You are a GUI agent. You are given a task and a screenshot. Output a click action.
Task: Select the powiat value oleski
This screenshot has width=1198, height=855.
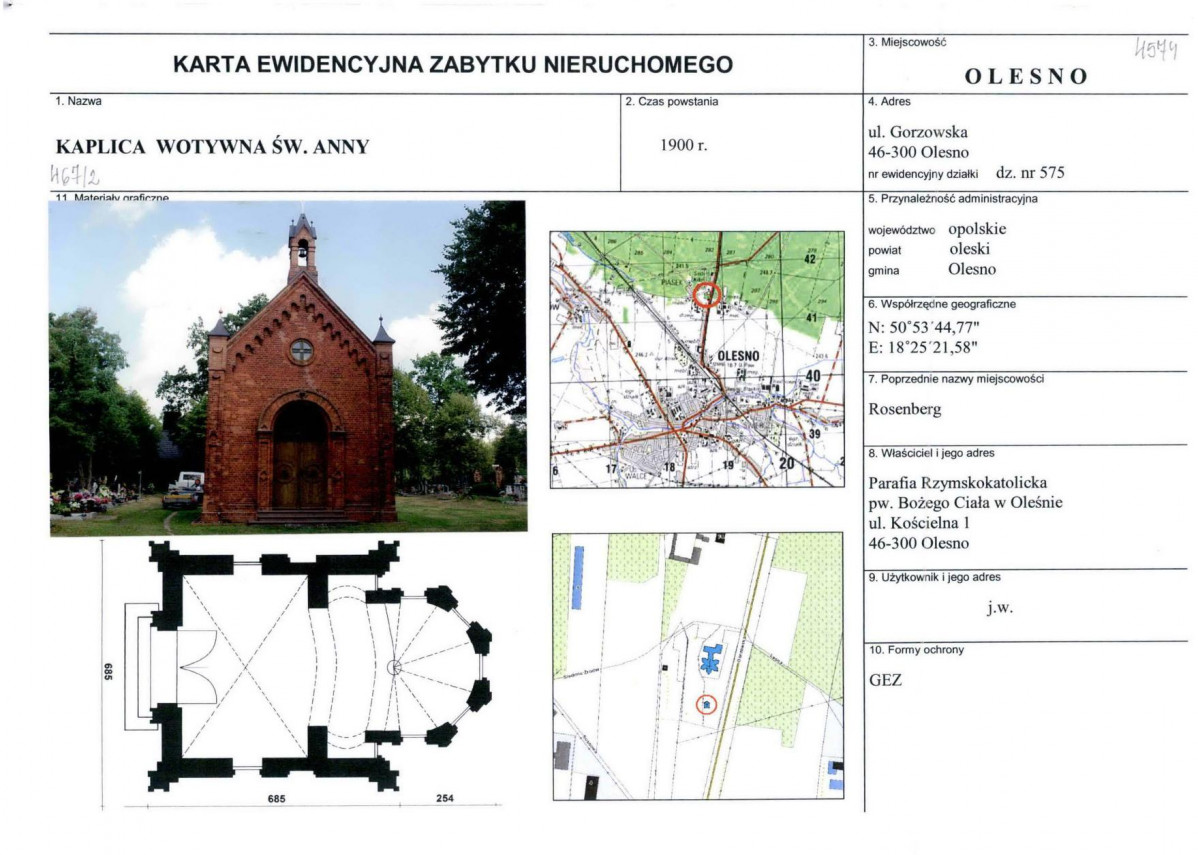tap(970, 248)
